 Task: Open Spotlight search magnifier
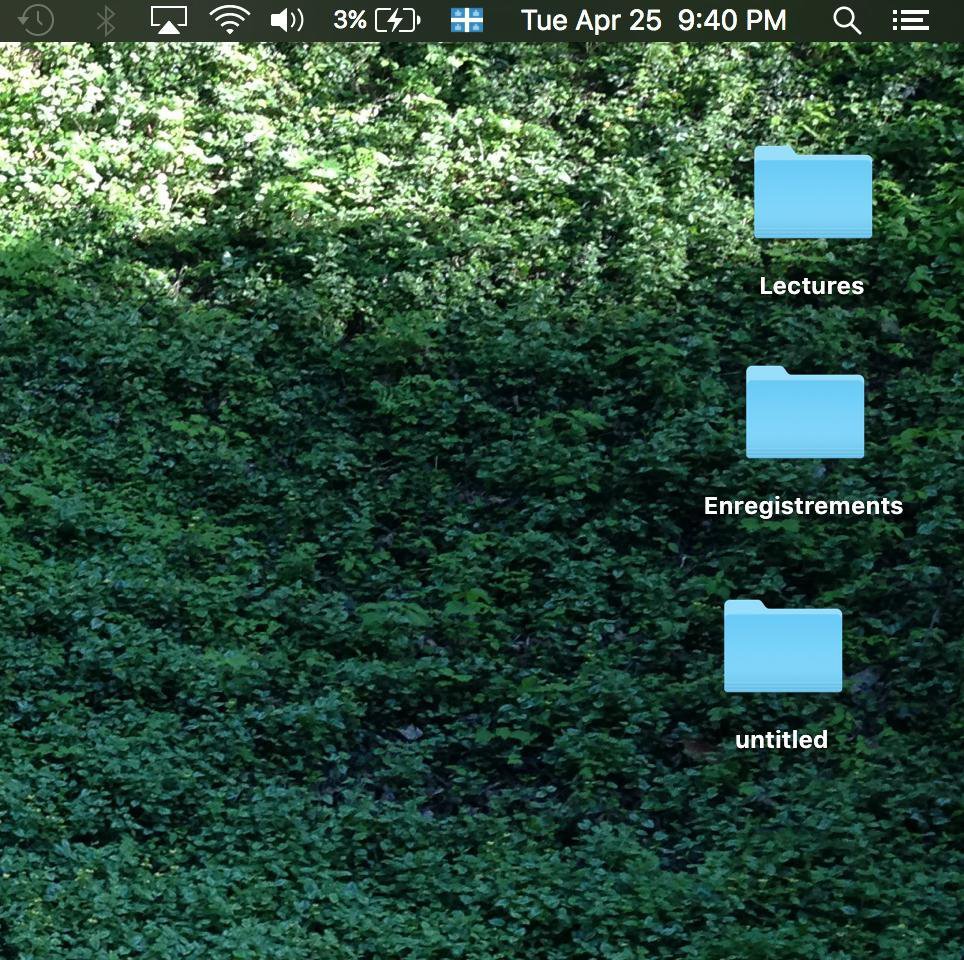click(847, 20)
